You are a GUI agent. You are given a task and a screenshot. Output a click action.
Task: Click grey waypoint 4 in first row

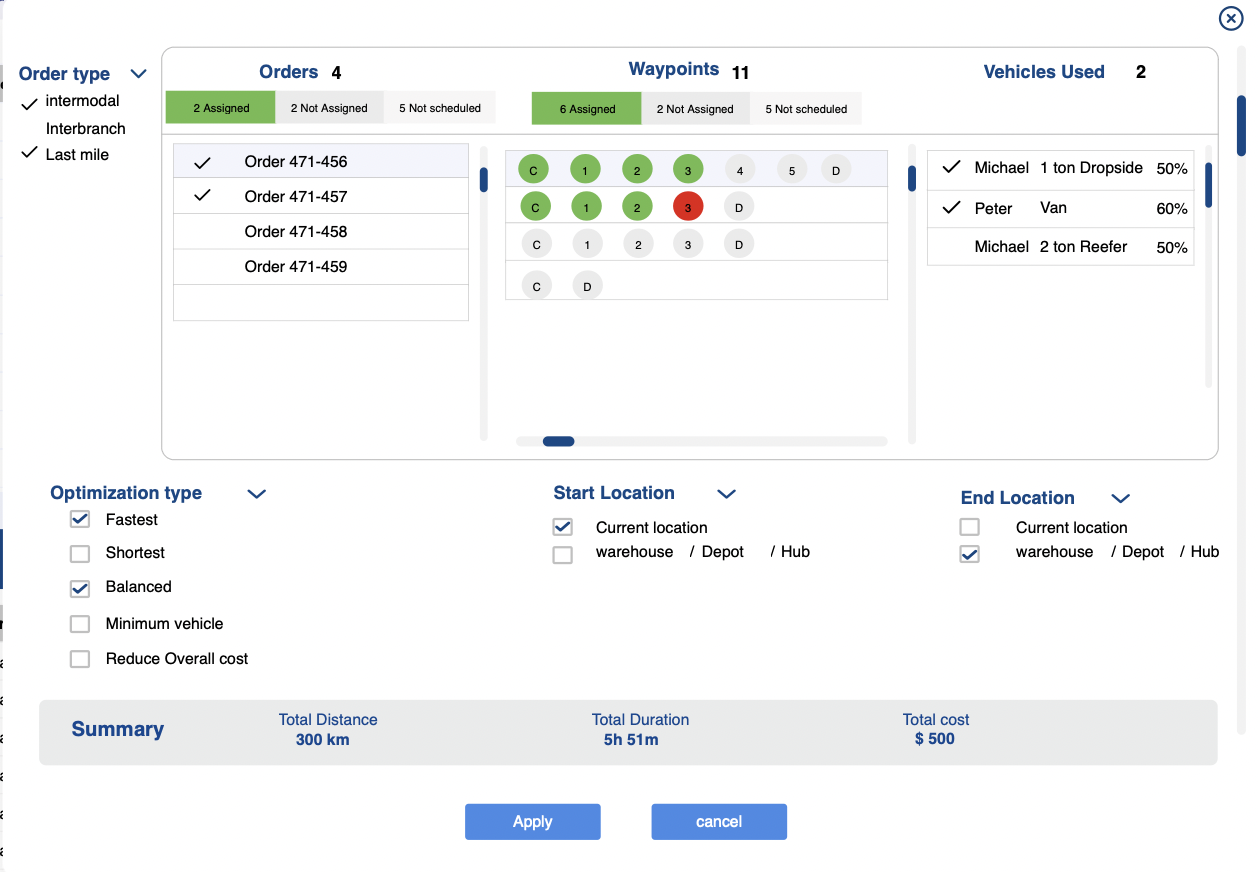740,170
